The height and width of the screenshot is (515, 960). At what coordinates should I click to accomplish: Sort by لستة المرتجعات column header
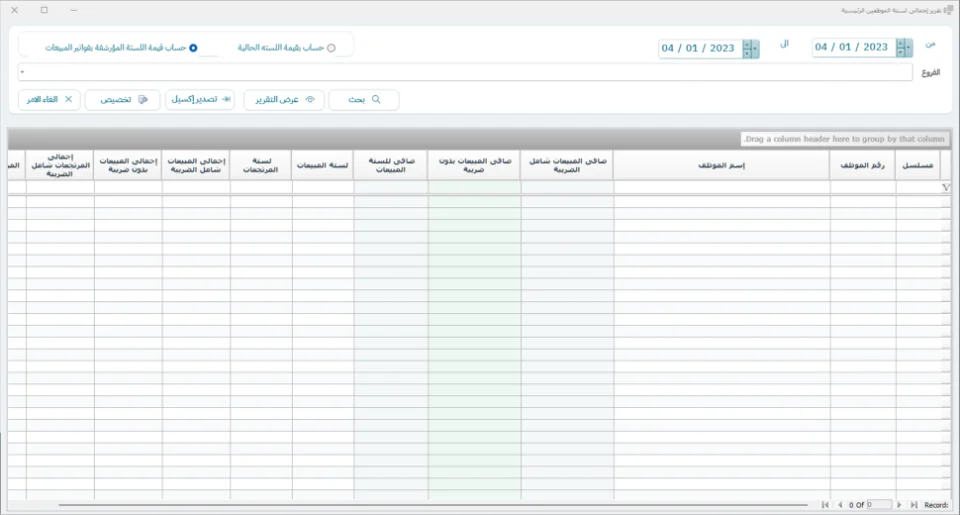pos(261,165)
